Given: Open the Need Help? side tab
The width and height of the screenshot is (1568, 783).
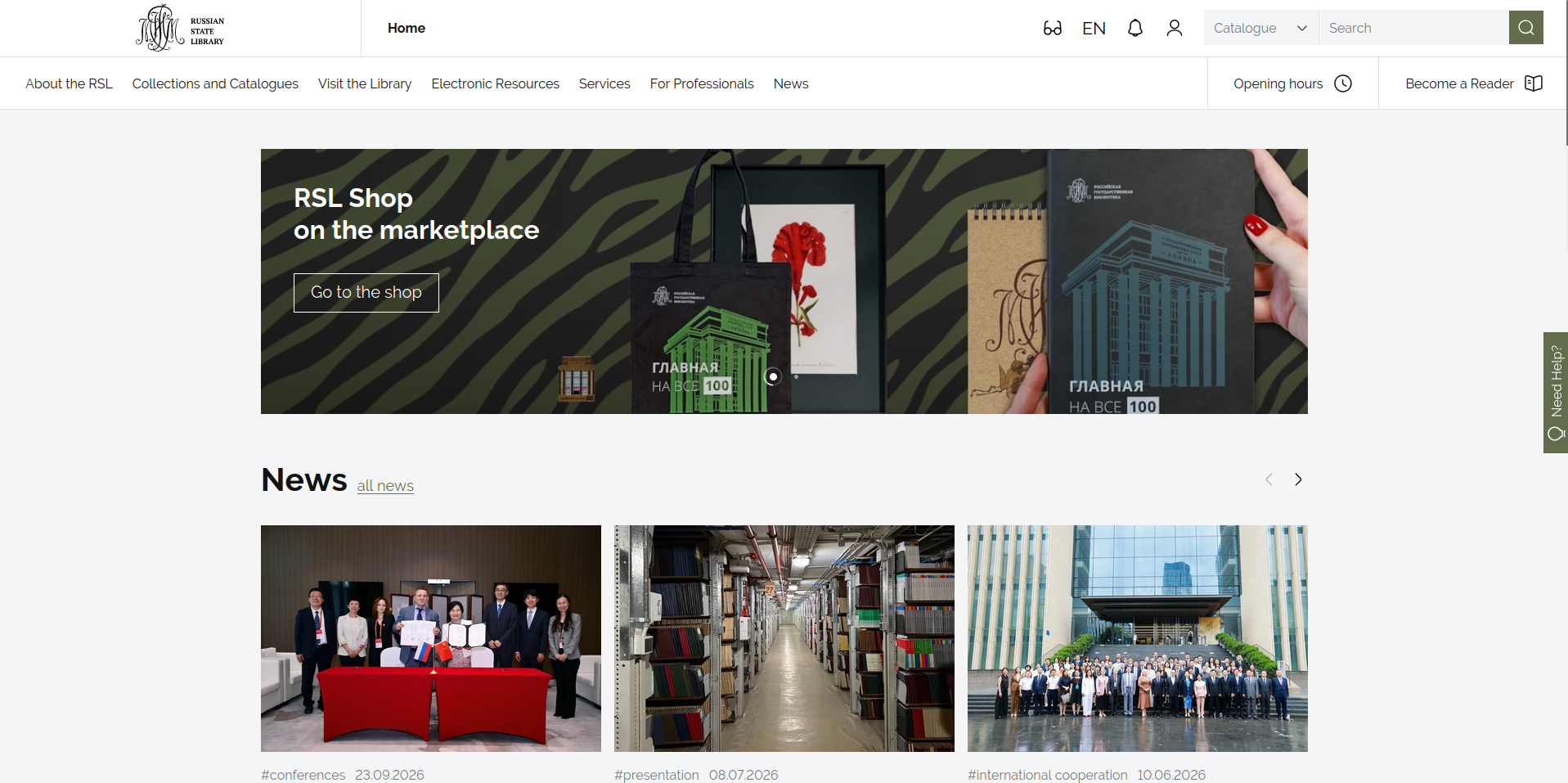Looking at the screenshot, I should pos(1556,393).
